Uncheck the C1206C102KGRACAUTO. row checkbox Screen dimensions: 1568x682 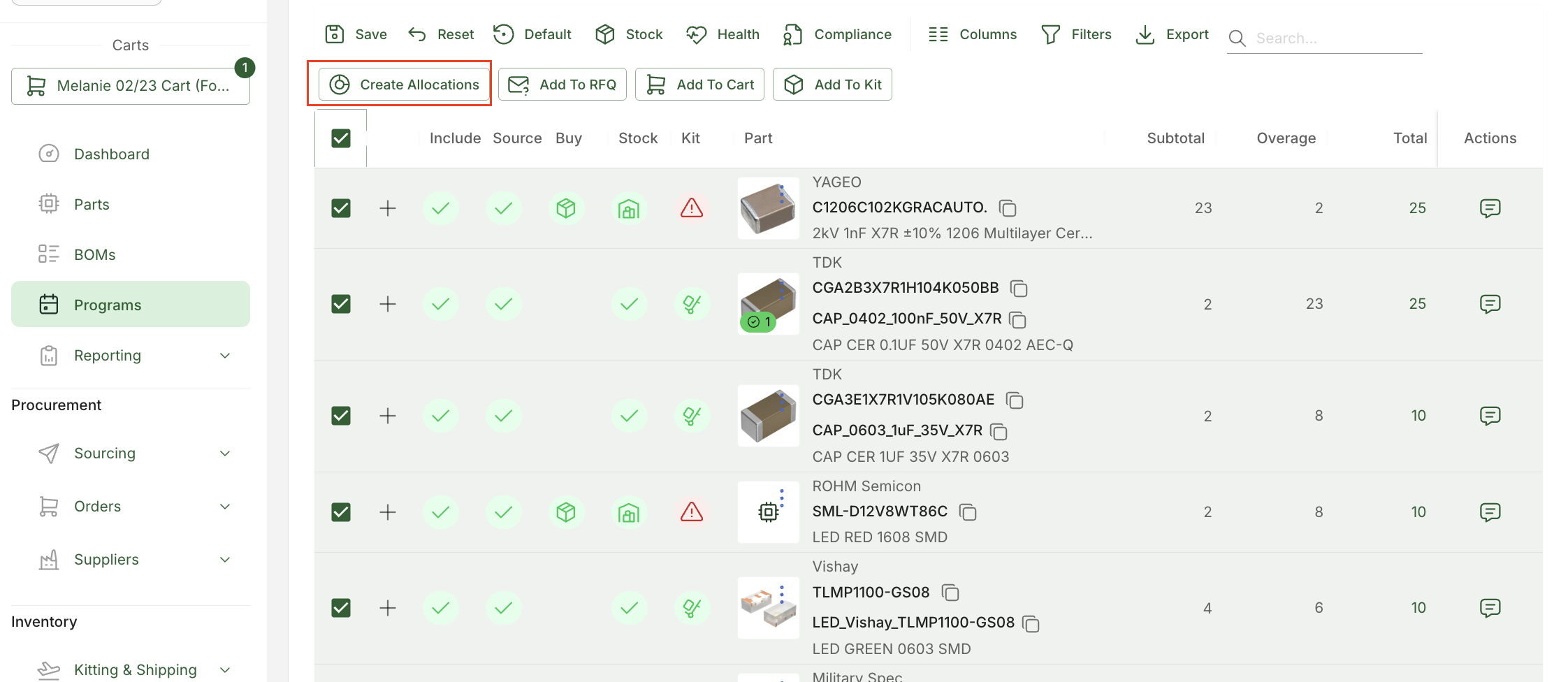341,208
